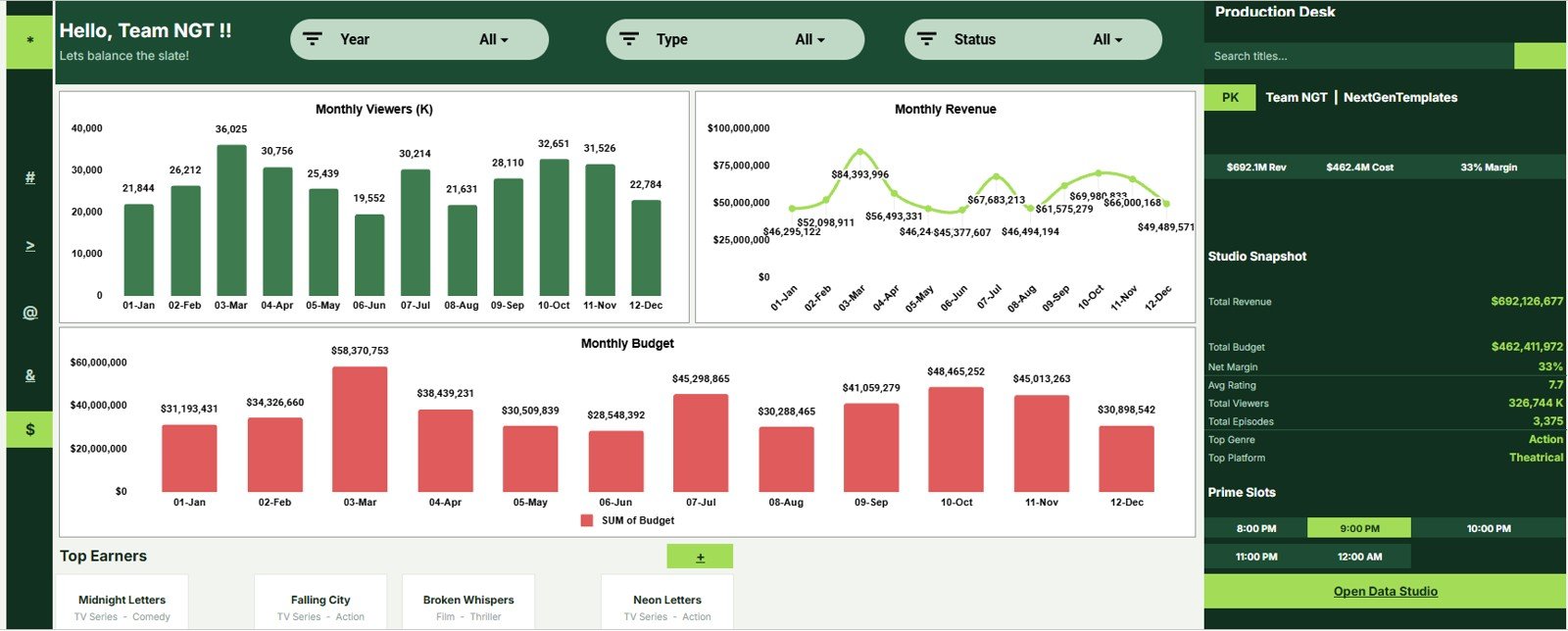
Task: Click the filter icon beside Year
Action: [x=313, y=39]
